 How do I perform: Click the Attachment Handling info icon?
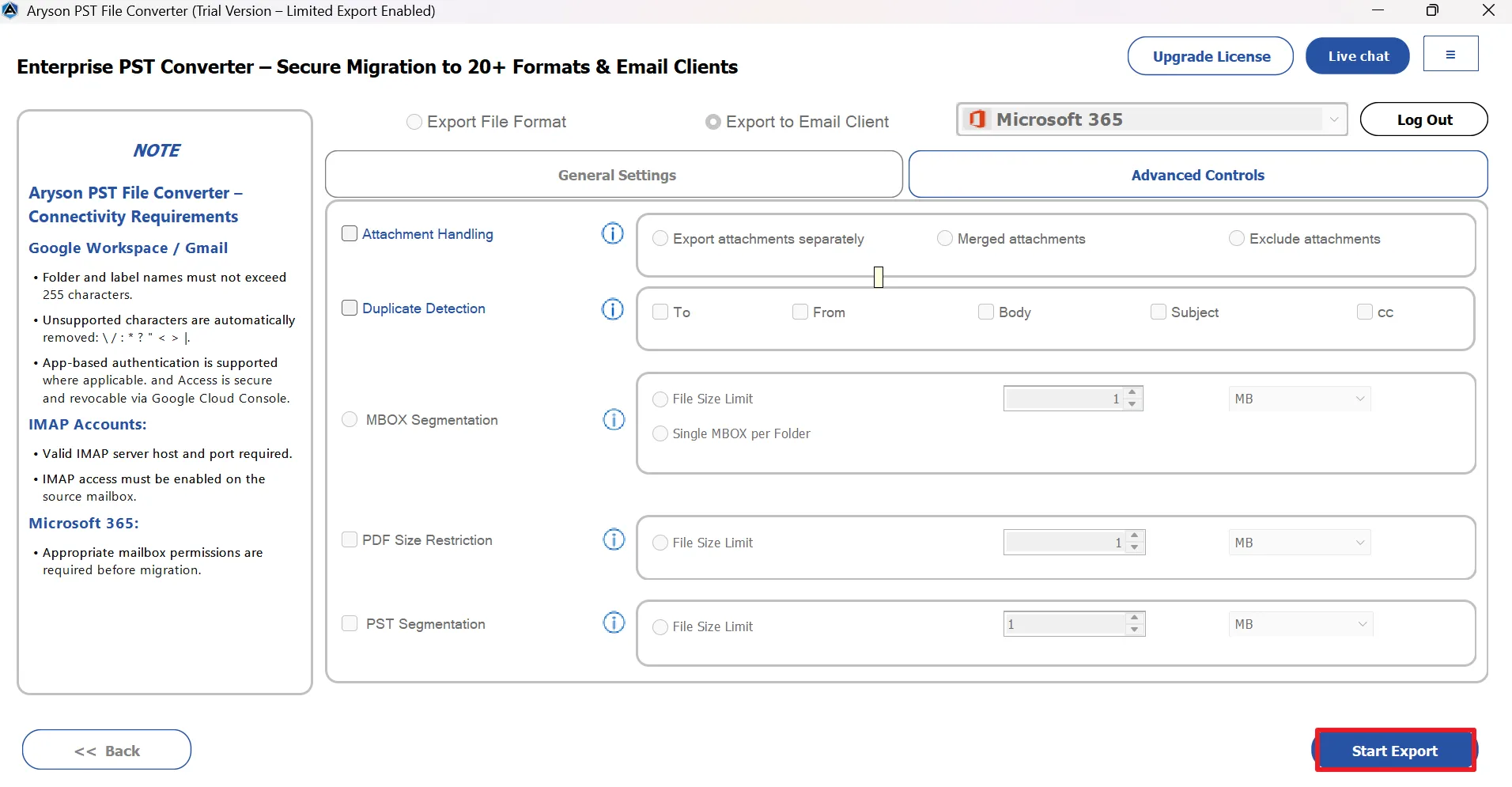click(x=613, y=233)
